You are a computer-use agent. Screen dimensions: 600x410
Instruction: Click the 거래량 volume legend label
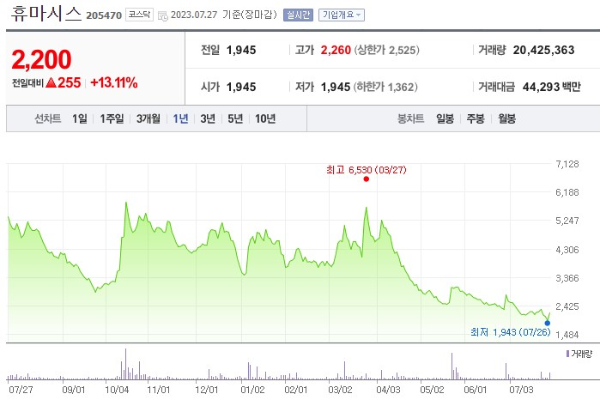581,354
